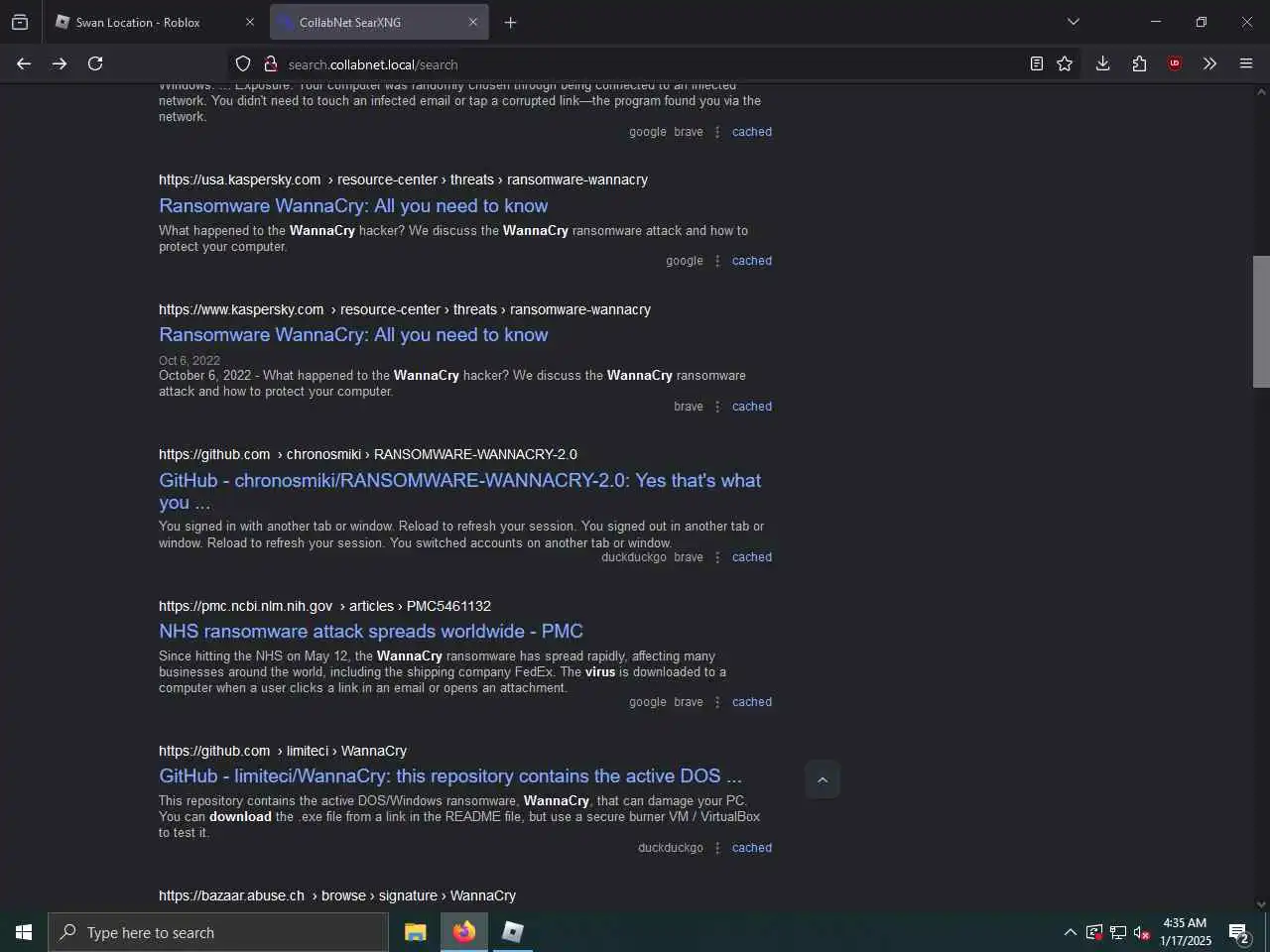
Task: Open the Firefox application menu
Action: tap(1246, 63)
